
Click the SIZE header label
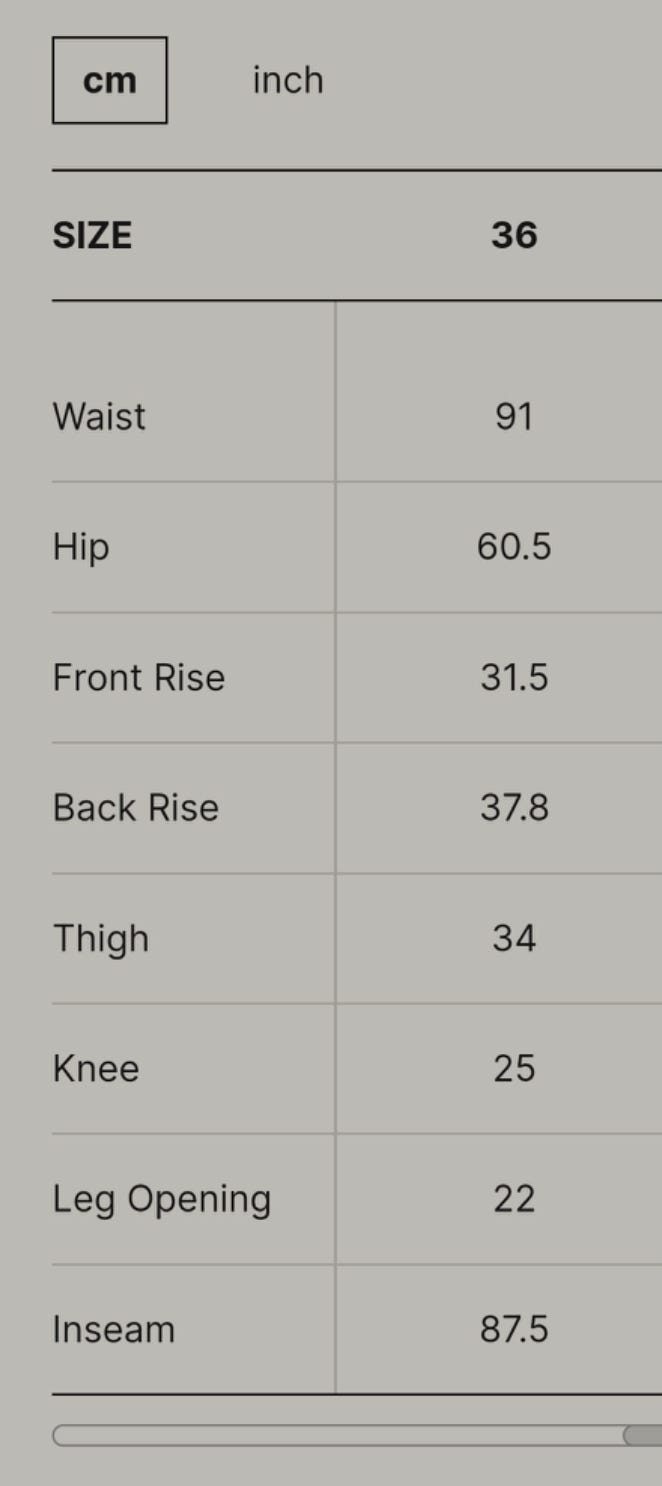92,236
